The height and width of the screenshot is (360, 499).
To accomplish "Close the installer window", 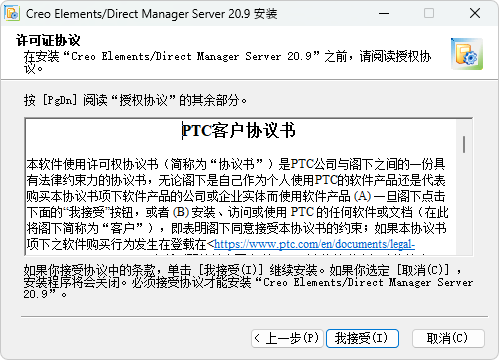I will [x=475, y=13].
